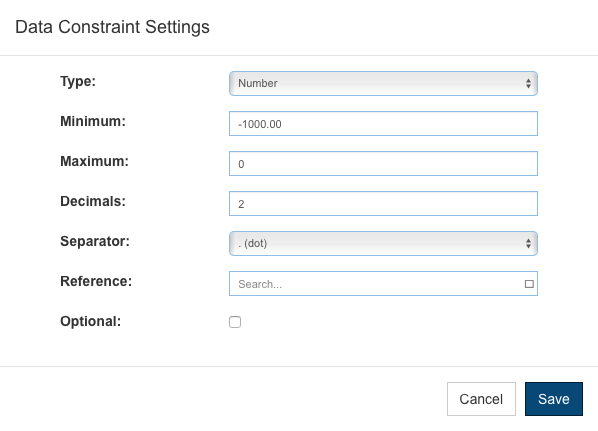The height and width of the screenshot is (431, 598).
Task: Click the "Type:" field label
Action: coord(78,81)
